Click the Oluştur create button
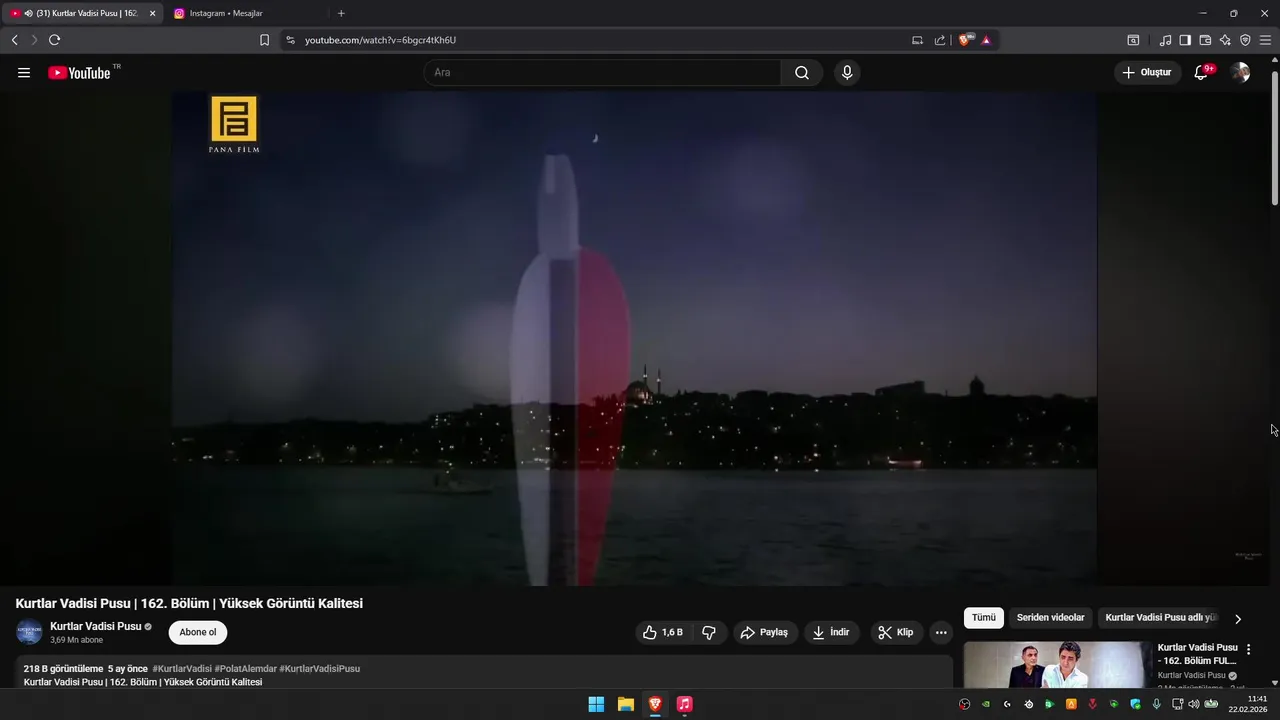 click(x=1146, y=73)
